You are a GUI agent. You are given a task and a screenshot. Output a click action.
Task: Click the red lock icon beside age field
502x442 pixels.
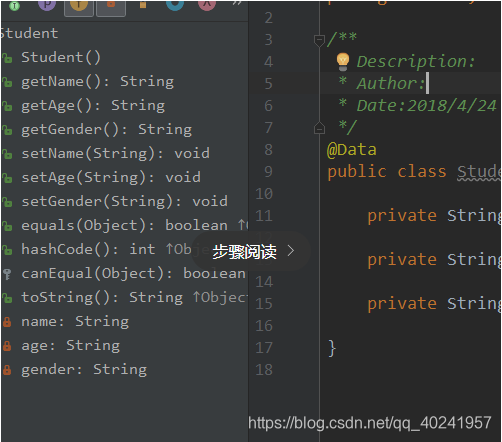click(7, 346)
